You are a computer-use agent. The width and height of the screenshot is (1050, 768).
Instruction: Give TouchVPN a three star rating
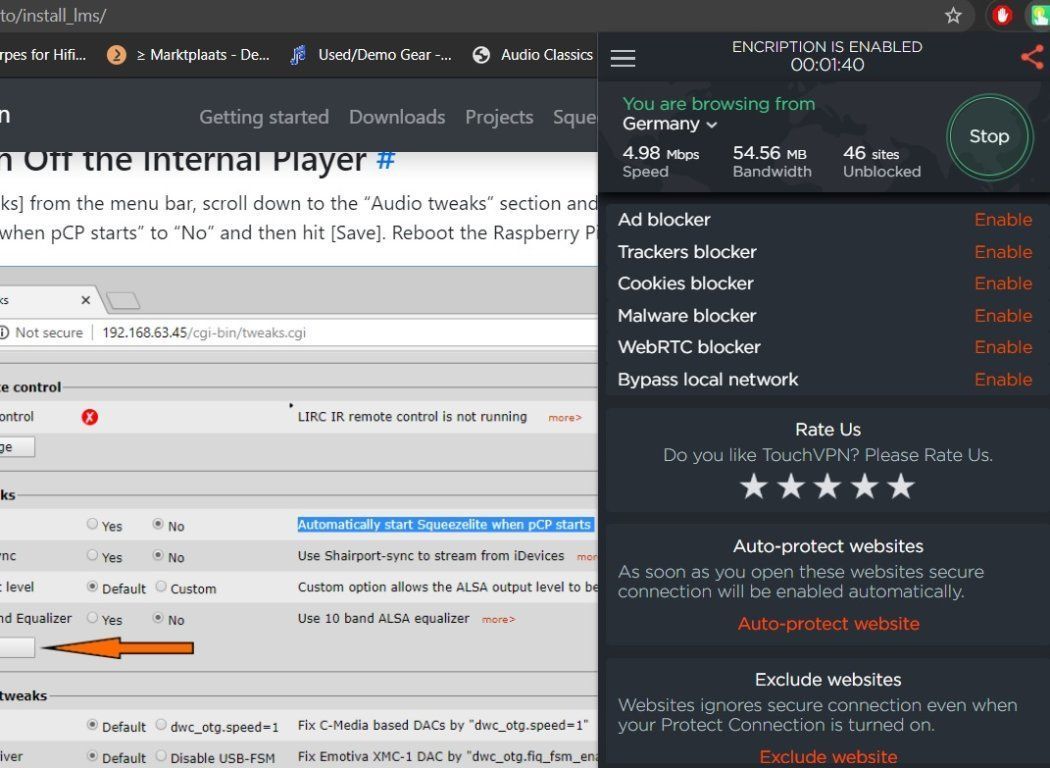click(x=828, y=486)
